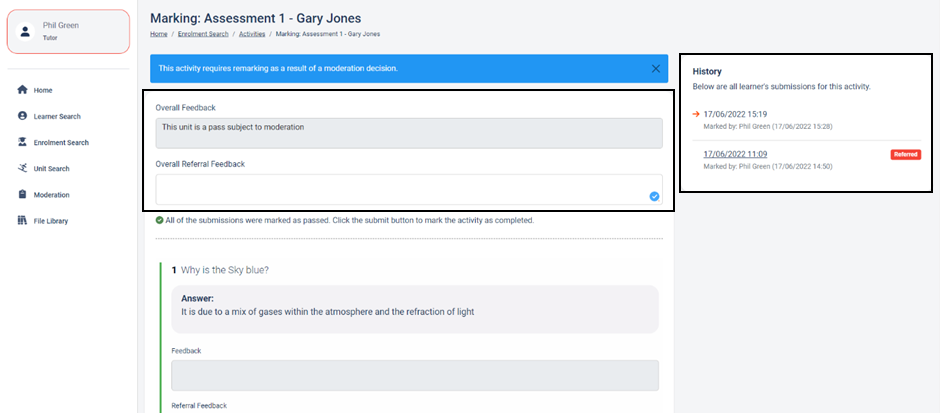Click the blue checkmark in Overall Referral Feedback

click(x=654, y=196)
